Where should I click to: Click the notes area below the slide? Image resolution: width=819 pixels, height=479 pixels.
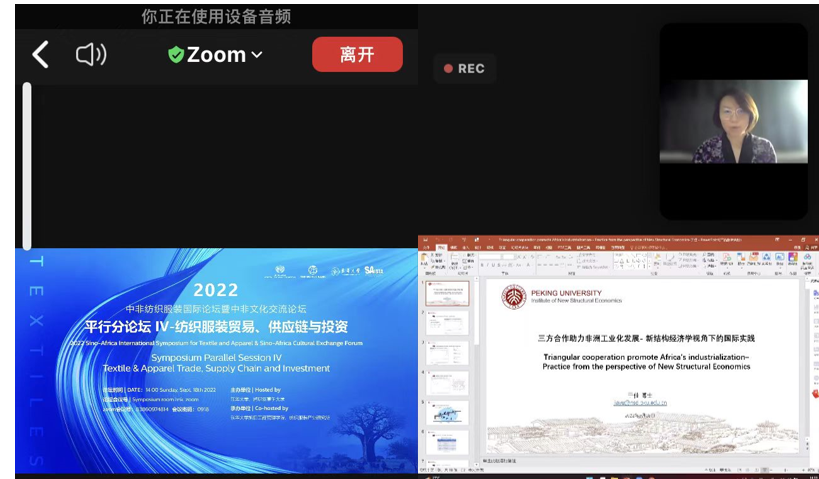pos(642,461)
